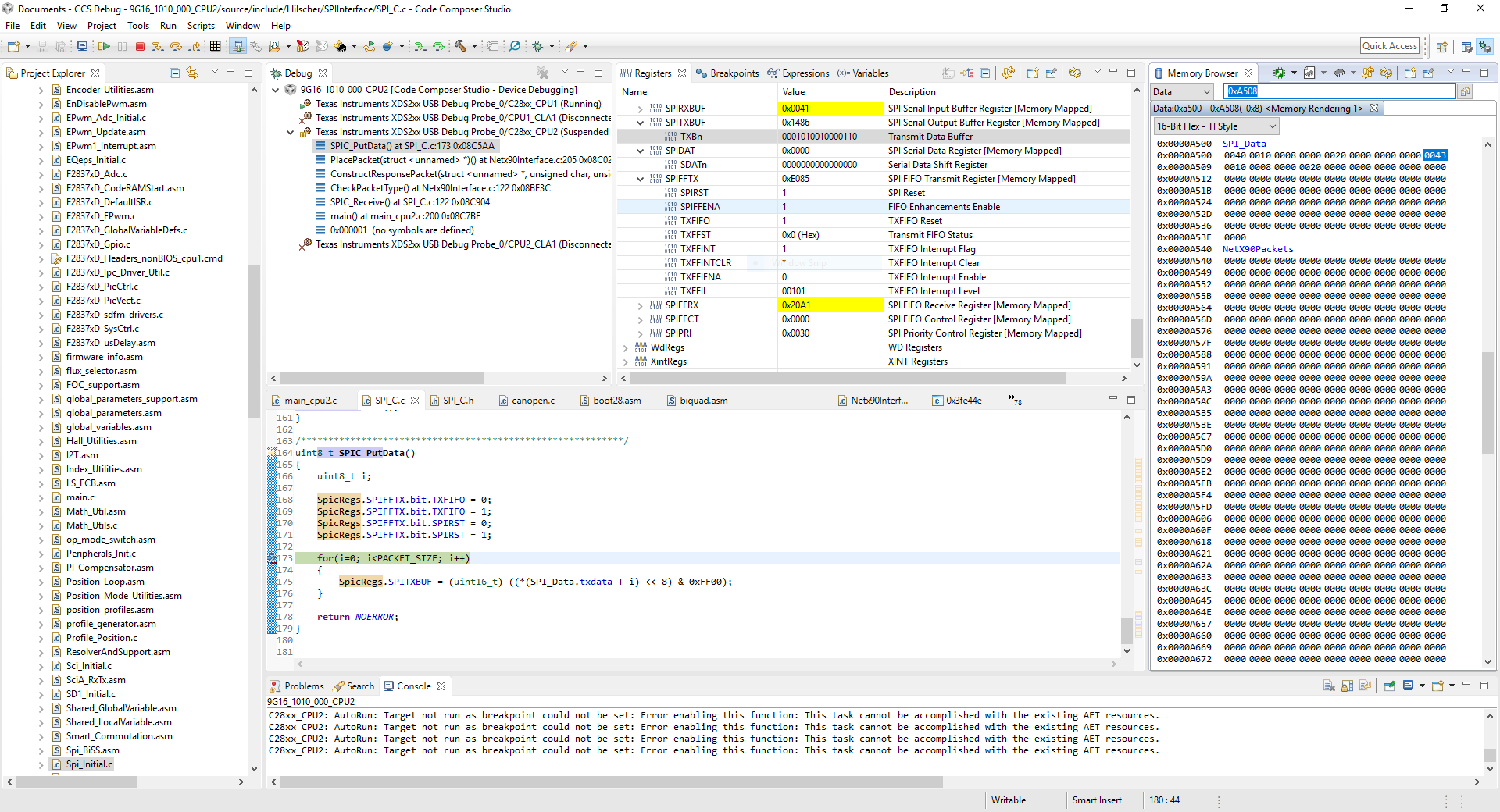Click the Build hammer icon
1500x812 pixels.
click(461, 47)
